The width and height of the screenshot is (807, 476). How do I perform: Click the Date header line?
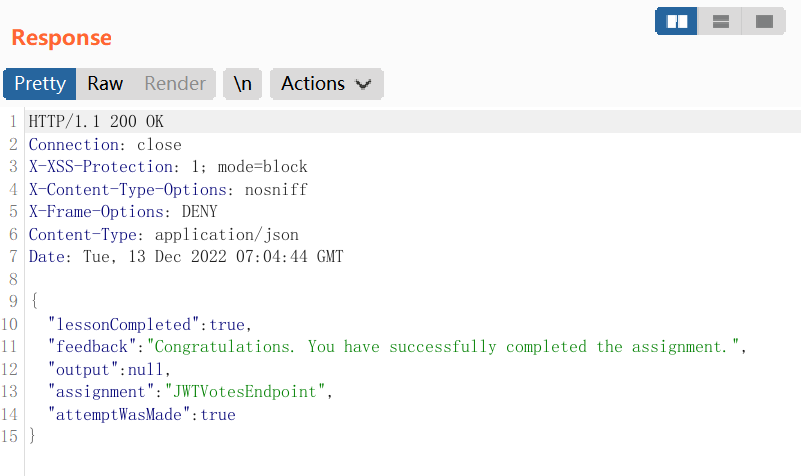(186, 256)
